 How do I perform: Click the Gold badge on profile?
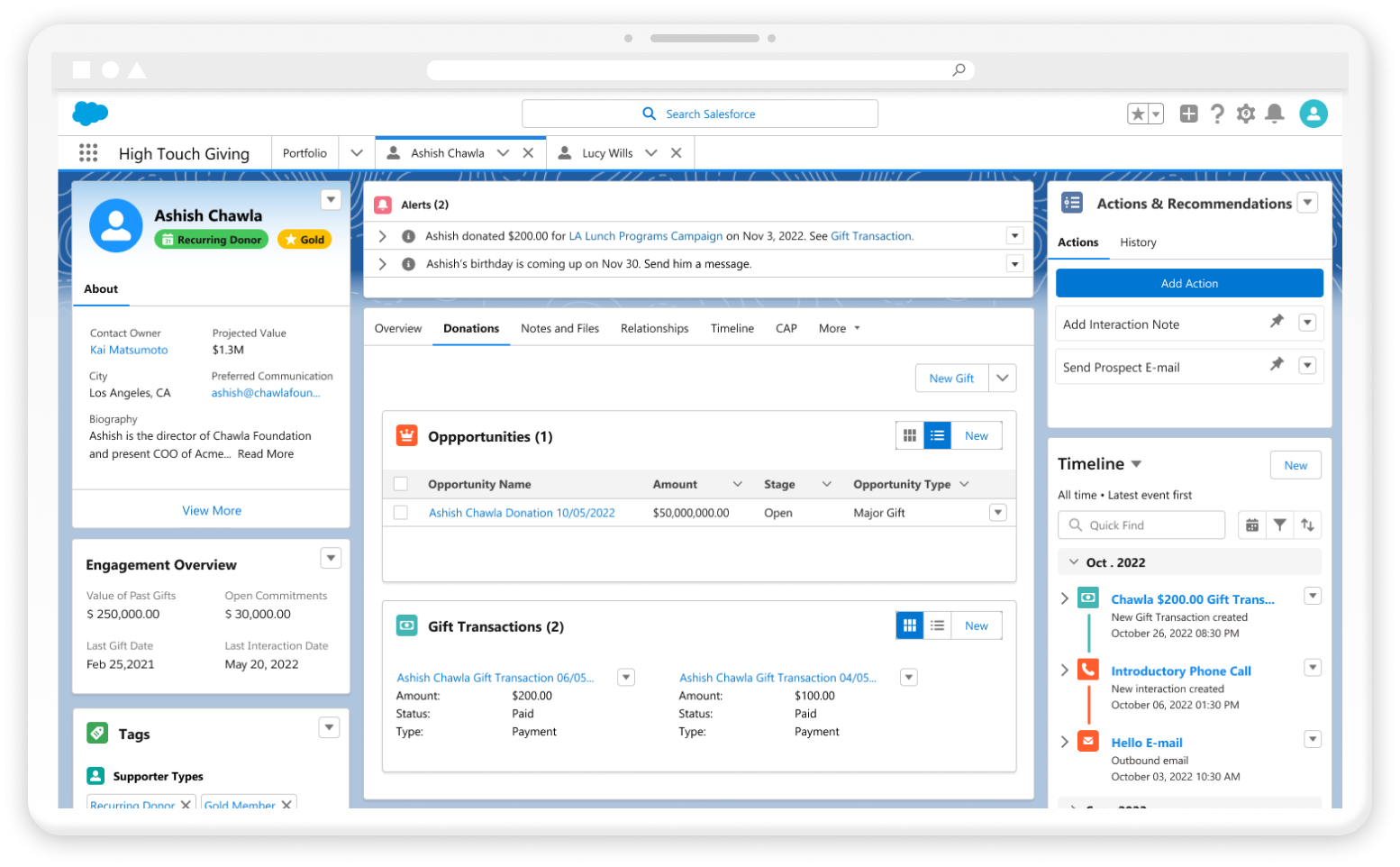[x=305, y=240]
